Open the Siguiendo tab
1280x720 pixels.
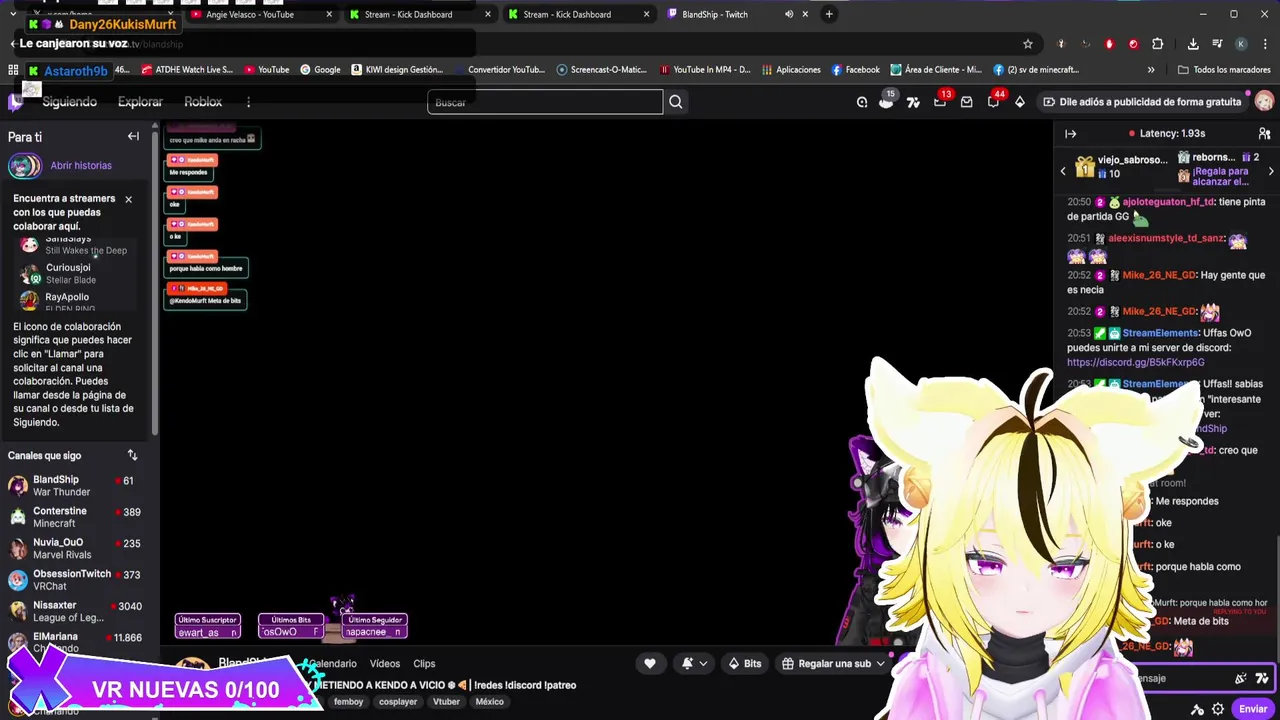point(69,102)
